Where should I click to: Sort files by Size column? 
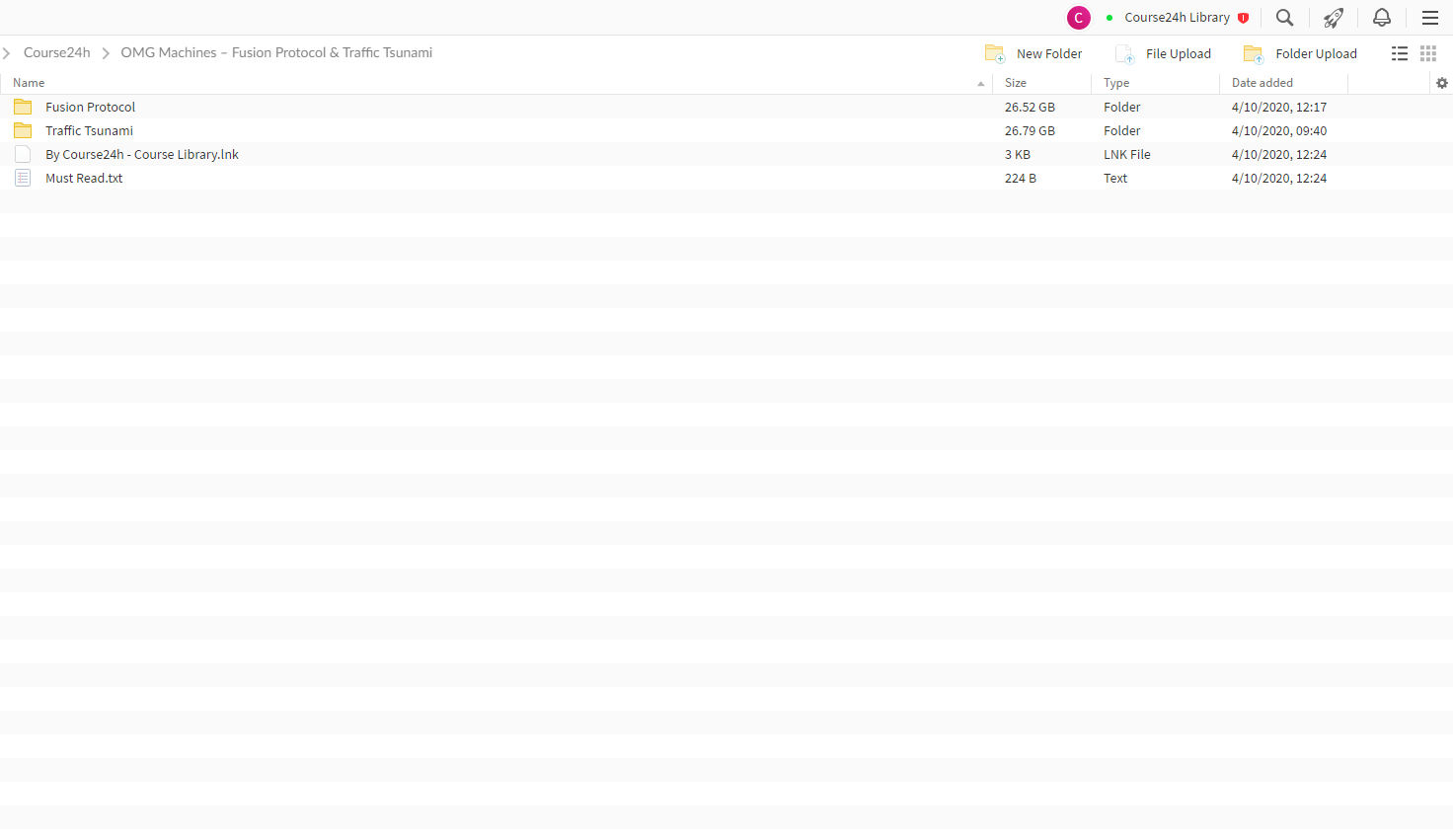click(x=1016, y=83)
